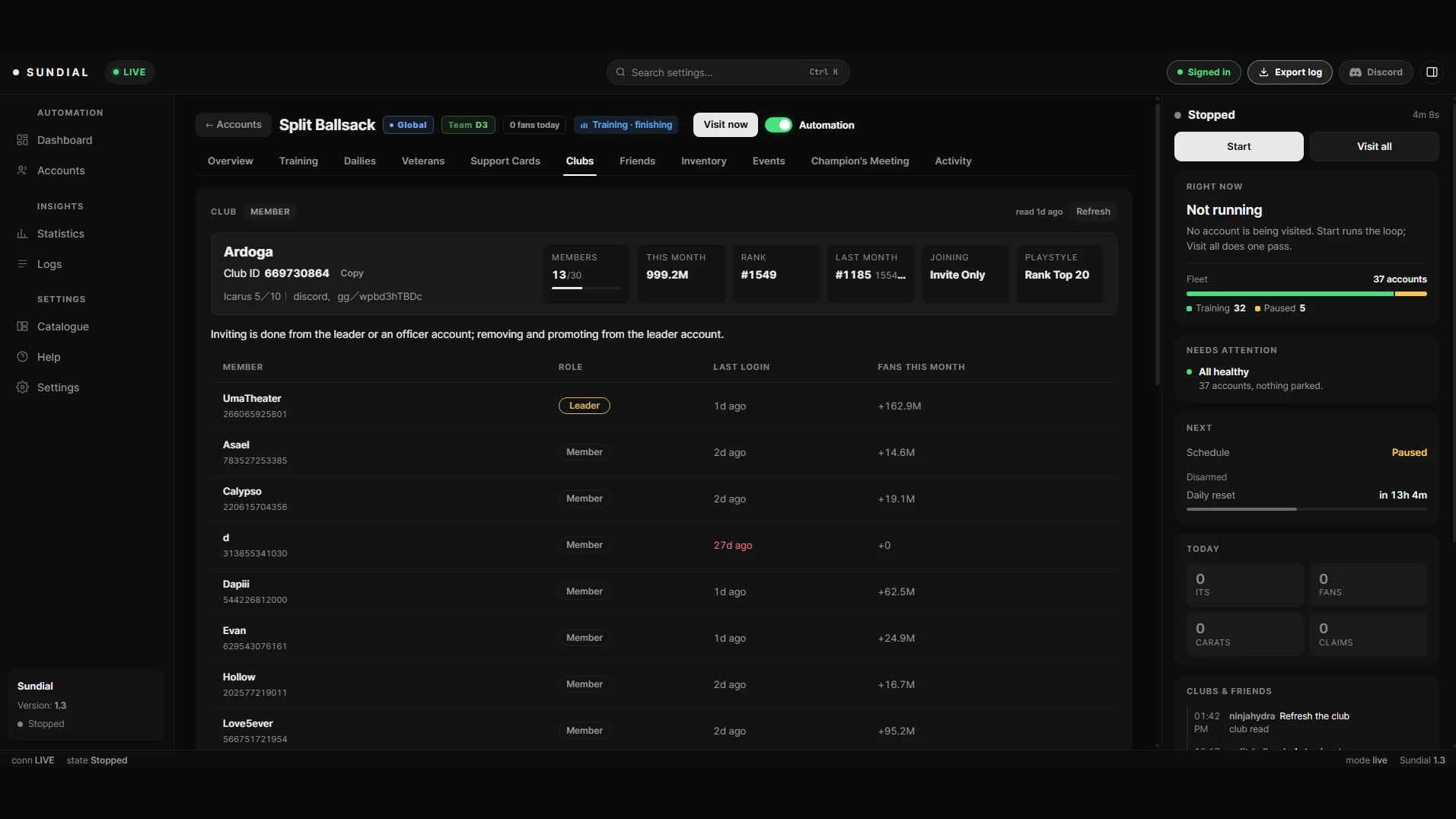Screen dimensions: 1456x819
Task: Copy the Club ID
Action: (352, 273)
